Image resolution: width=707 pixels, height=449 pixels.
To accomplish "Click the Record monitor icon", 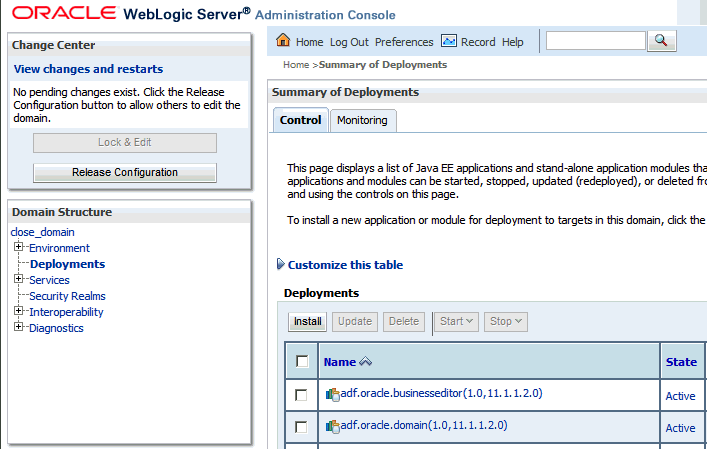I will tap(449, 41).
